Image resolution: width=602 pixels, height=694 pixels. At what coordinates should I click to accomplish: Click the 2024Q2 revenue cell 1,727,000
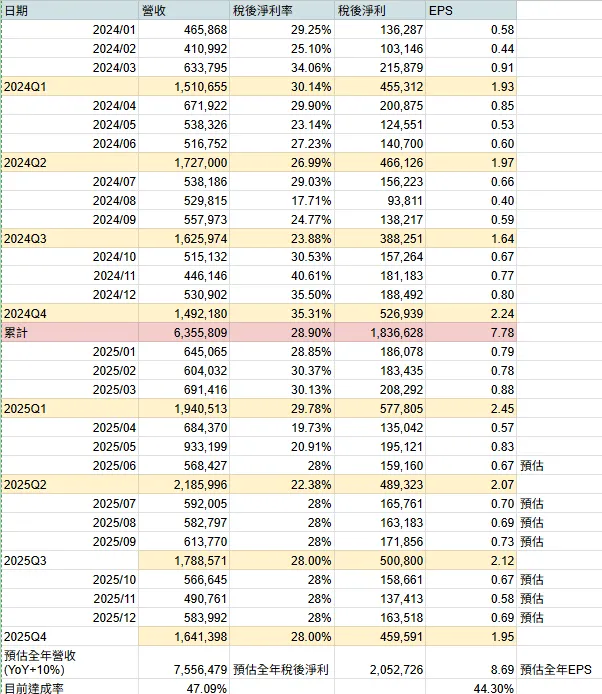click(x=199, y=162)
